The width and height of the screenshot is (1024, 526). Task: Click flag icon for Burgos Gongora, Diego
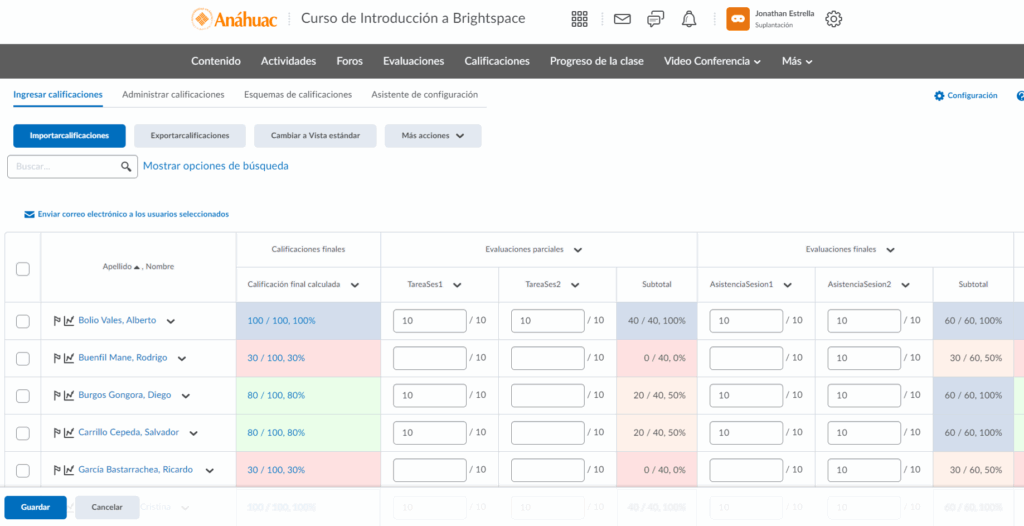[x=57, y=396]
